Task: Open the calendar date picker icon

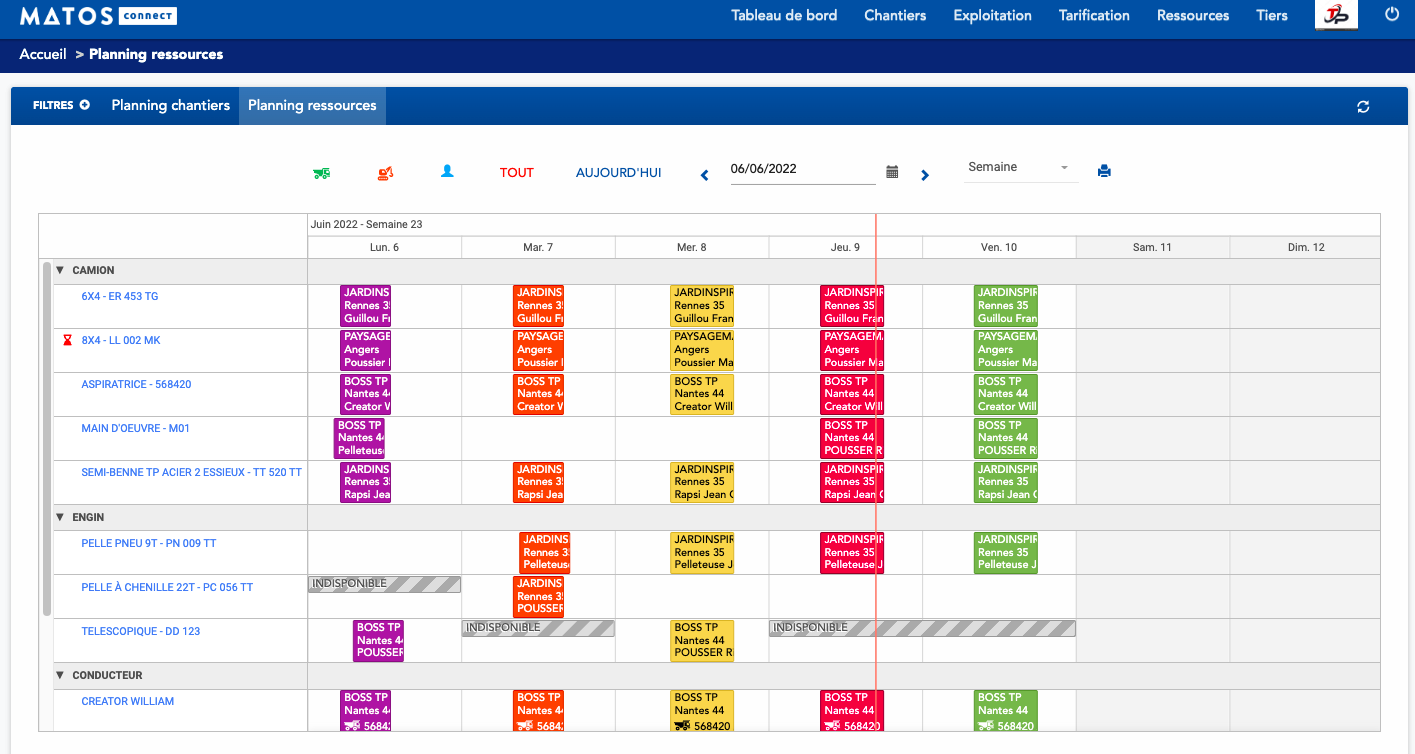Action: [x=892, y=172]
